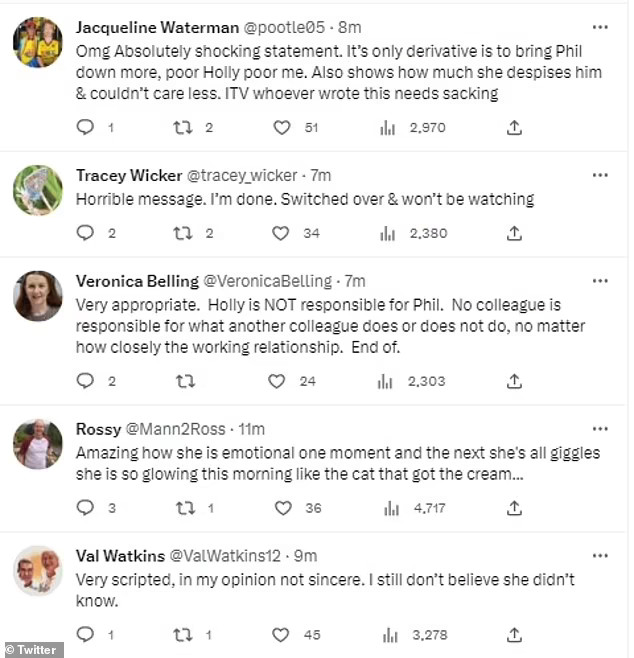Share Veronica Belling's tweet
The width and height of the screenshot is (634, 658).
coord(514,381)
